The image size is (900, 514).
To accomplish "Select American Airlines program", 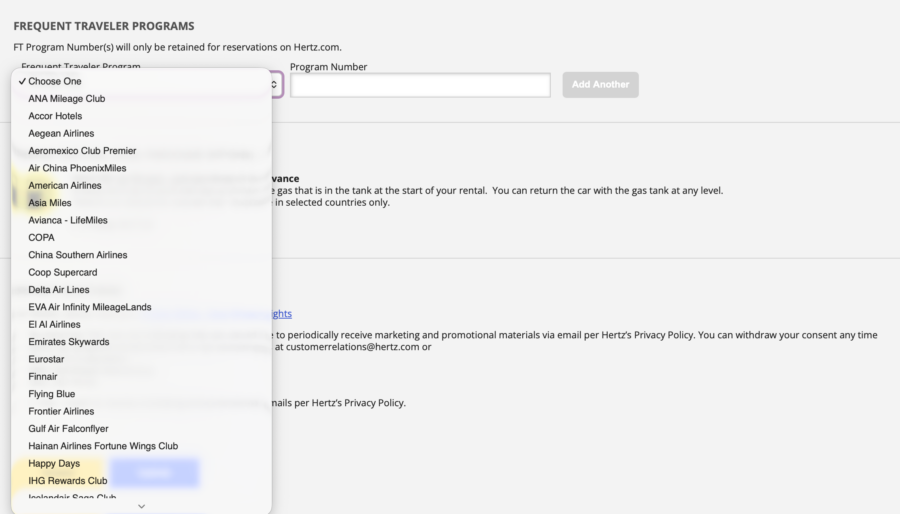I will point(141,185).
